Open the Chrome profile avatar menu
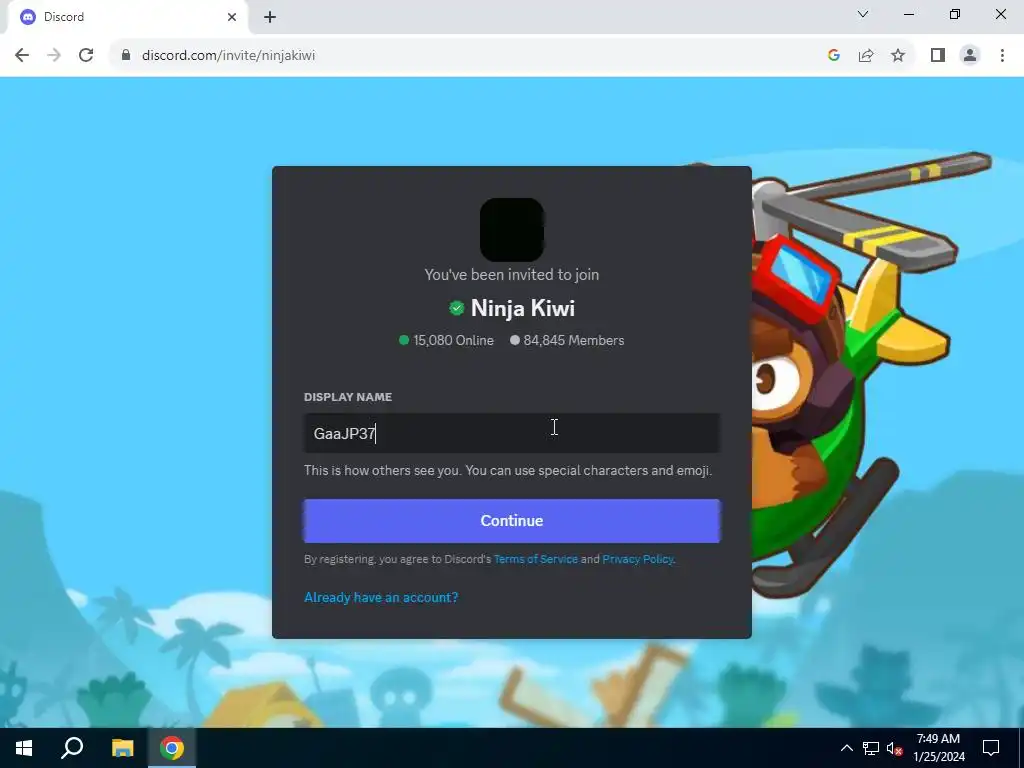1024x768 pixels. (970, 56)
